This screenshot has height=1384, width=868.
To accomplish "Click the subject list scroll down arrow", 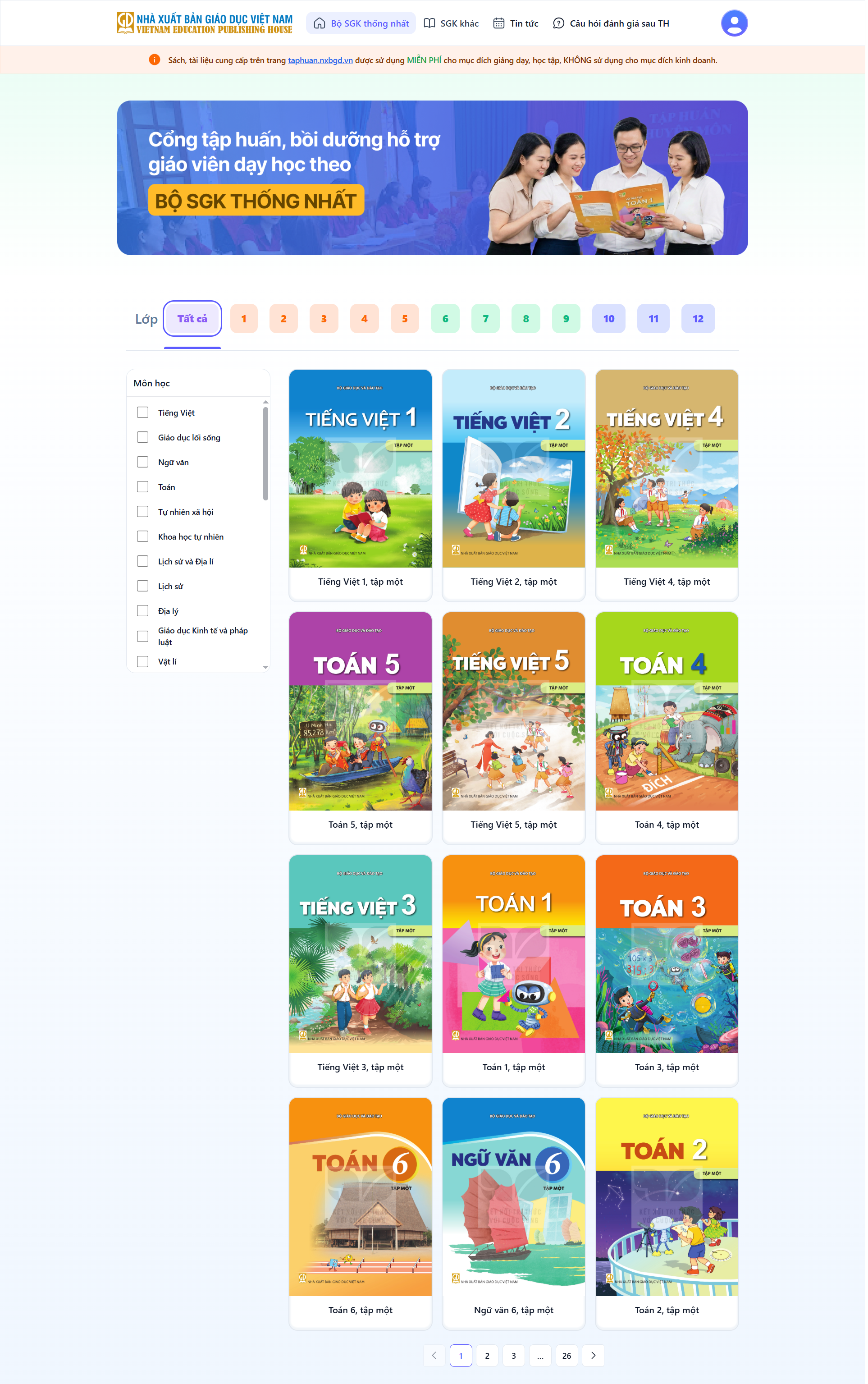I will [x=265, y=667].
